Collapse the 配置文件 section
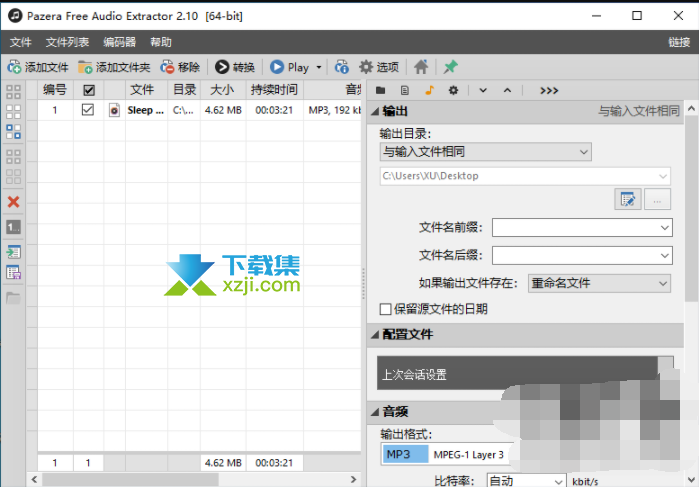Image resolution: width=699 pixels, height=487 pixels. 375,334
